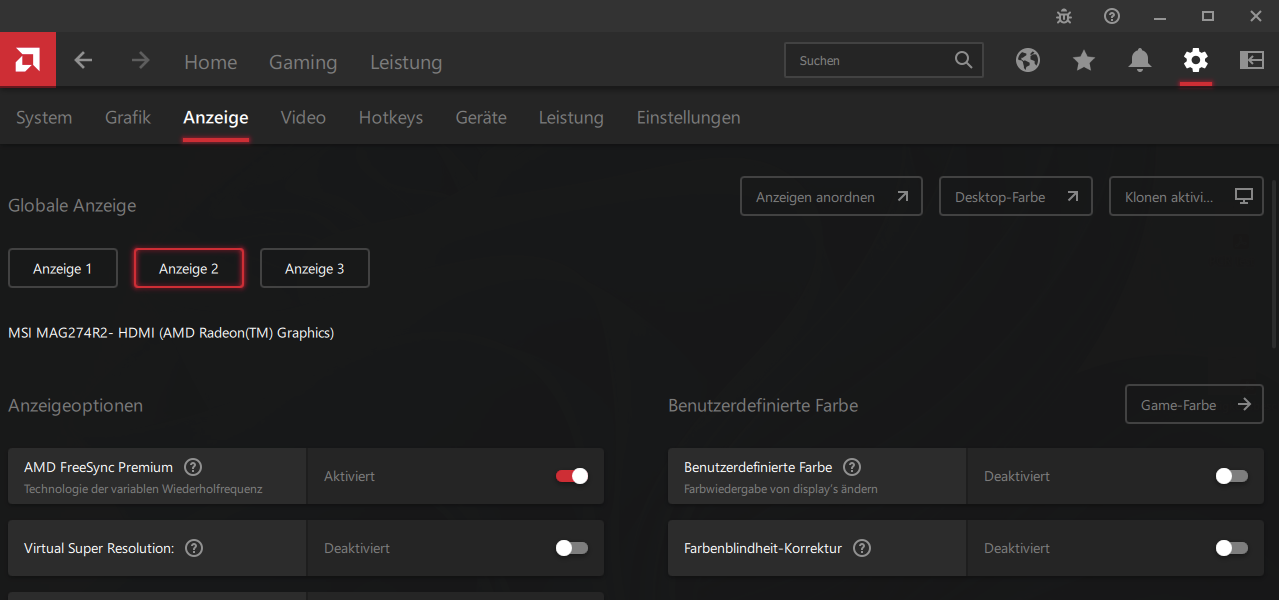The height and width of the screenshot is (600, 1279).
Task: Select Anzeige 2 display
Action: [x=189, y=268]
